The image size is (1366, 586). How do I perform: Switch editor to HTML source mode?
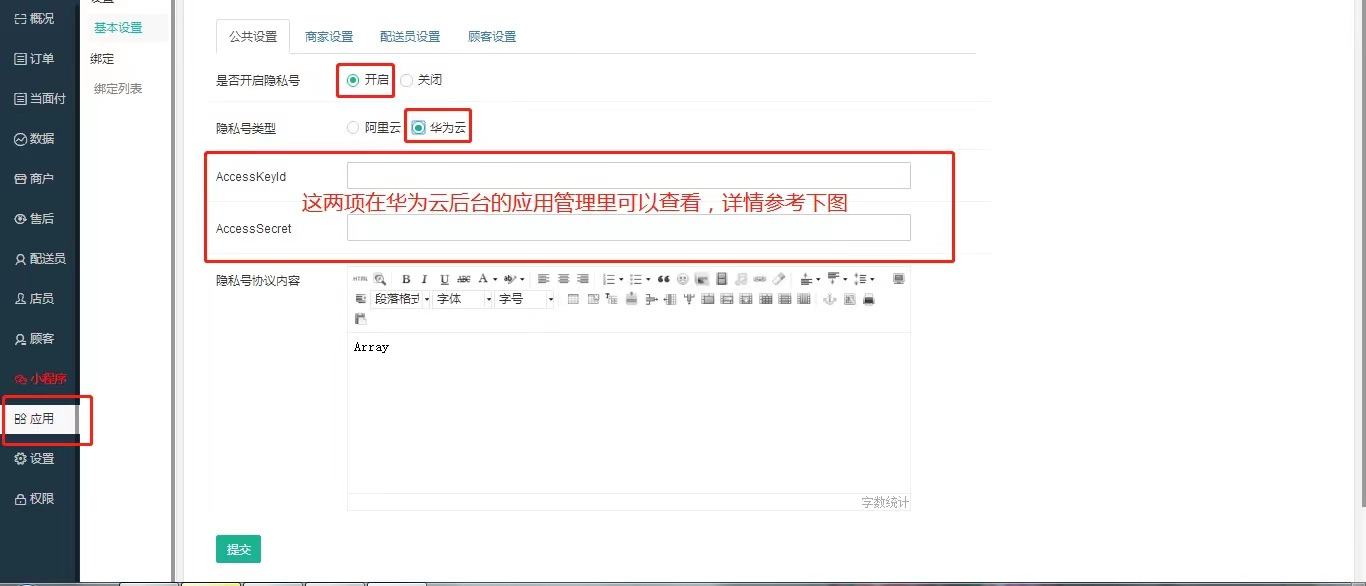[x=360, y=279]
